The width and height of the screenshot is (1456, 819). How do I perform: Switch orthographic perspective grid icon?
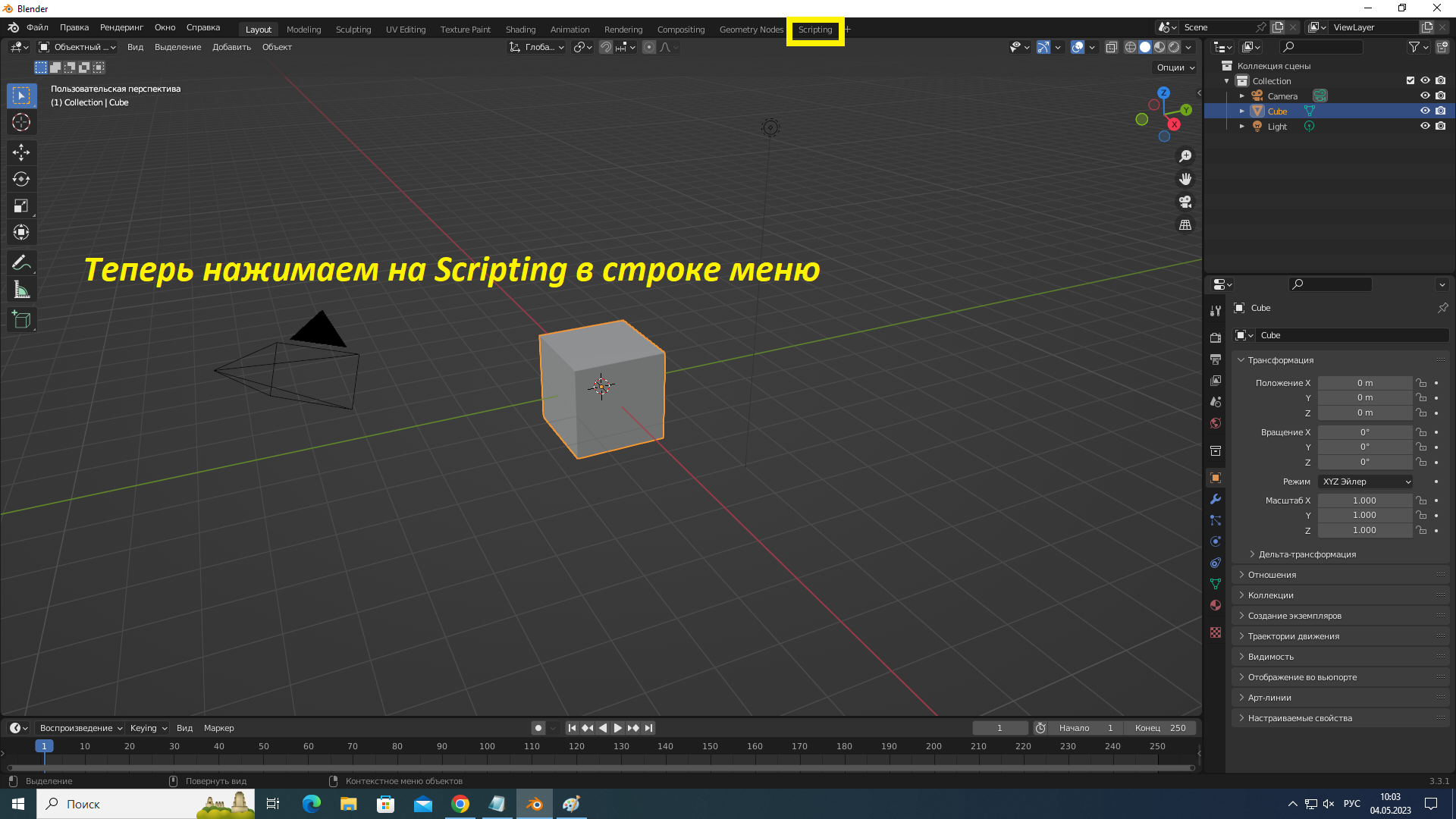coord(1185,224)
